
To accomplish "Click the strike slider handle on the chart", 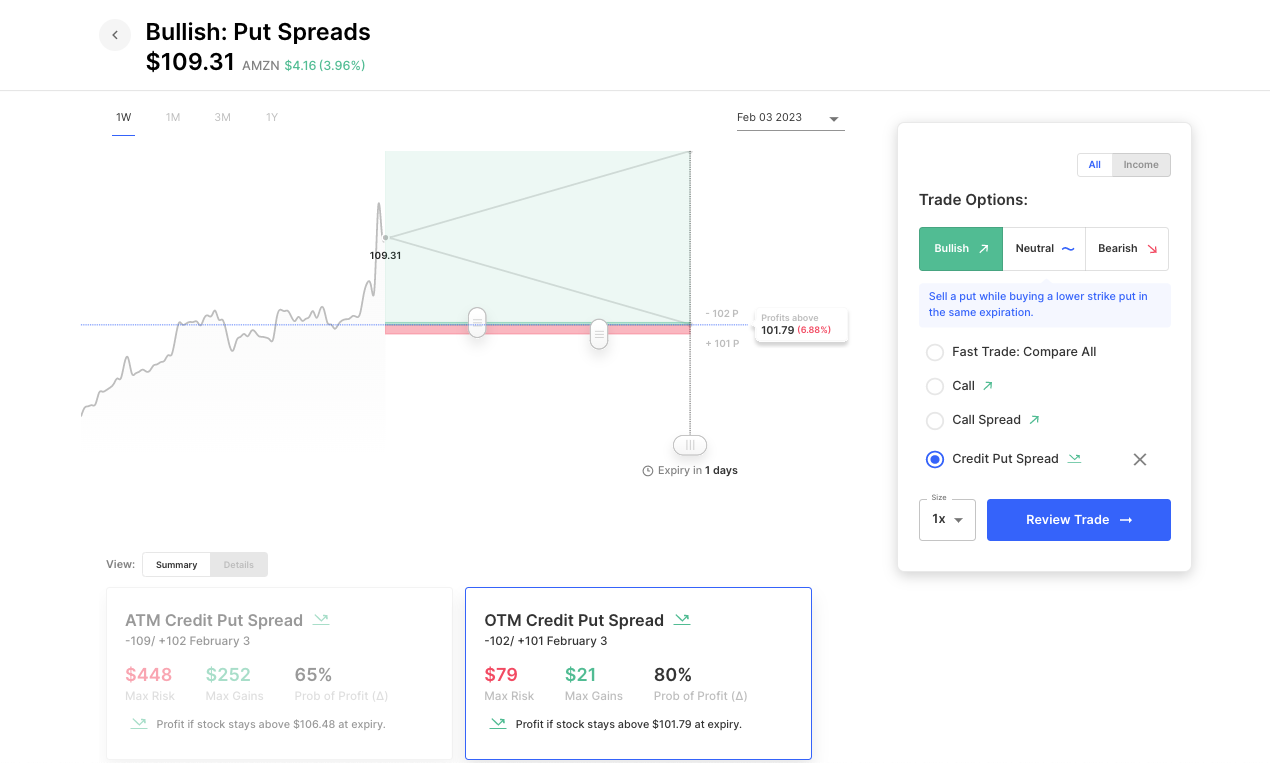I will click(x=477, y=322).
